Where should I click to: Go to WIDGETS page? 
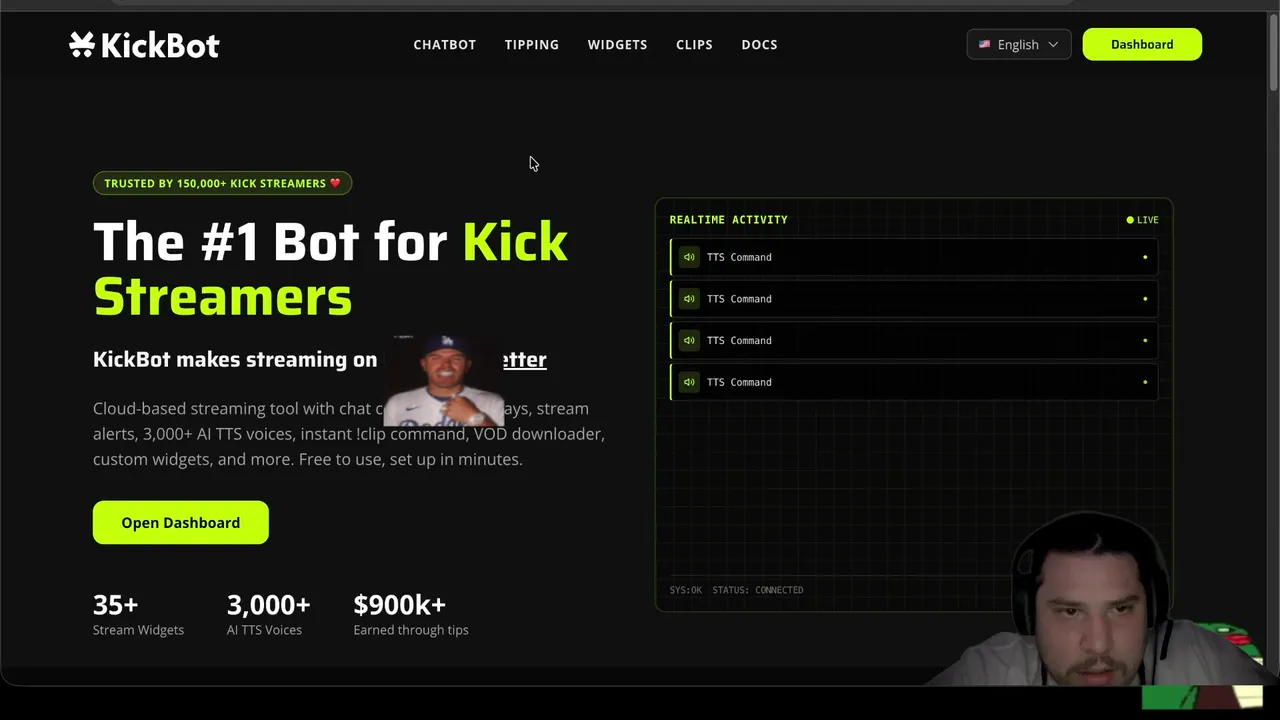point(617,45)
